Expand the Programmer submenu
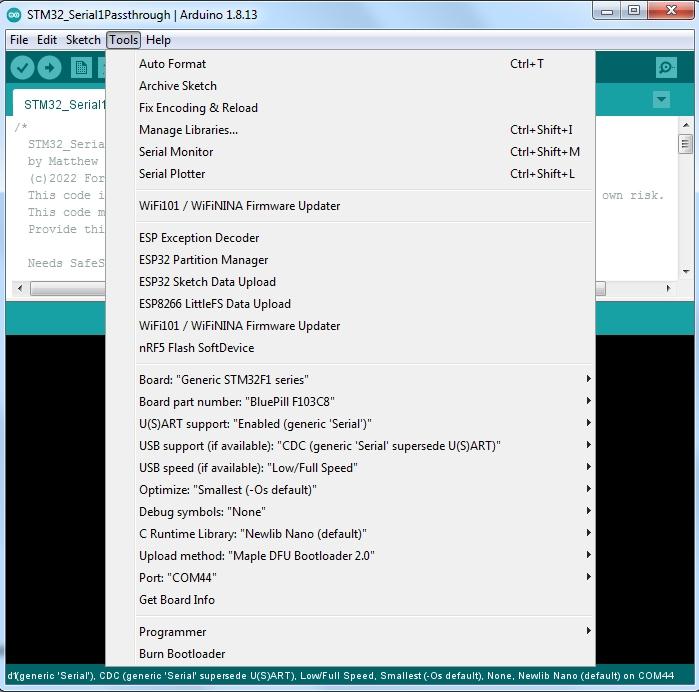 (x=350, y=631)
